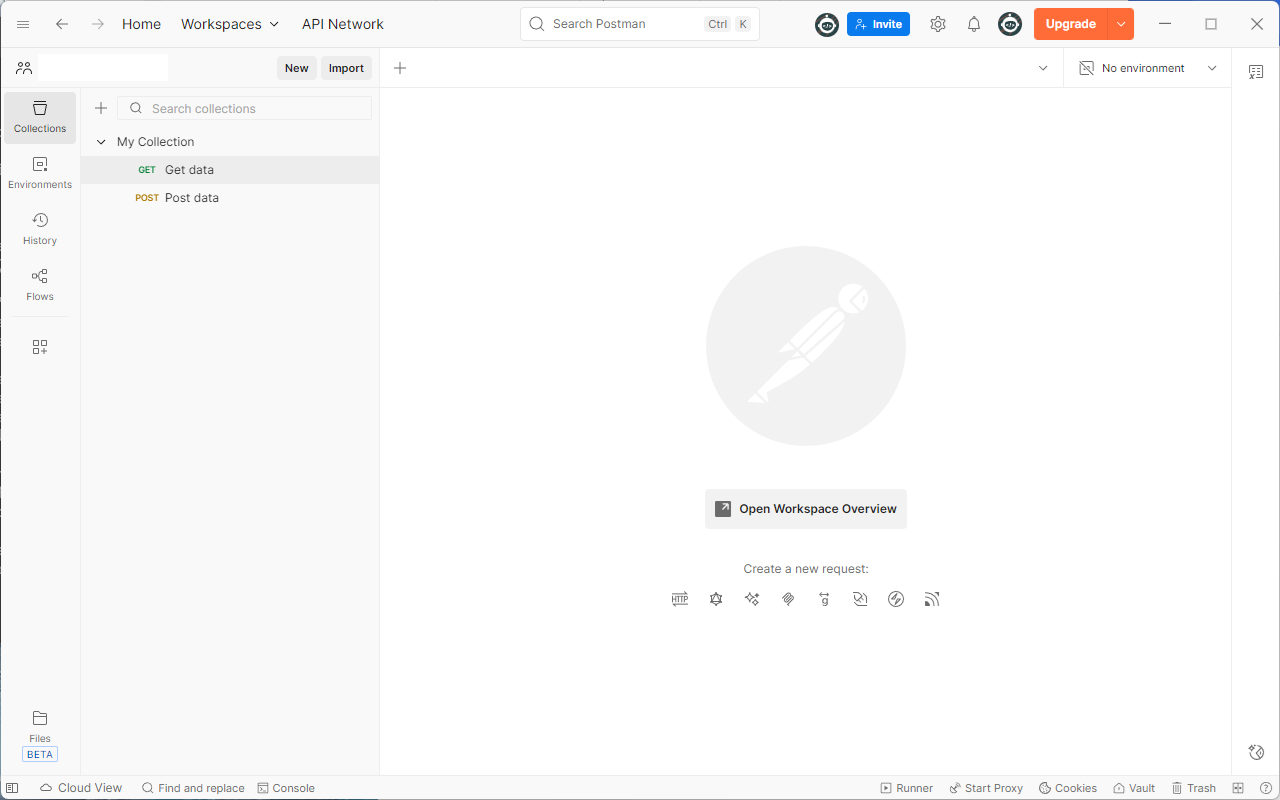
Task: Open the Vault
Action: point(1134,788)
